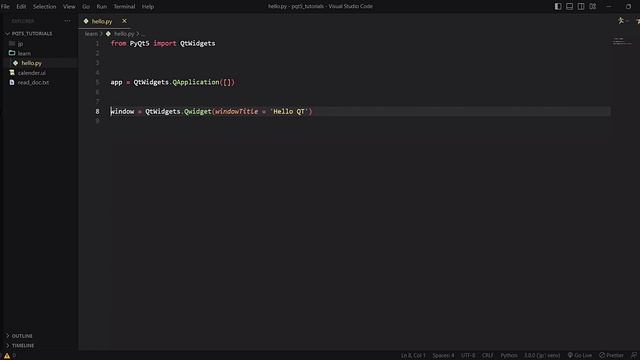Select the Python language mode
The height and width of the screenshot is (360, 640).
tap(509, 356)
